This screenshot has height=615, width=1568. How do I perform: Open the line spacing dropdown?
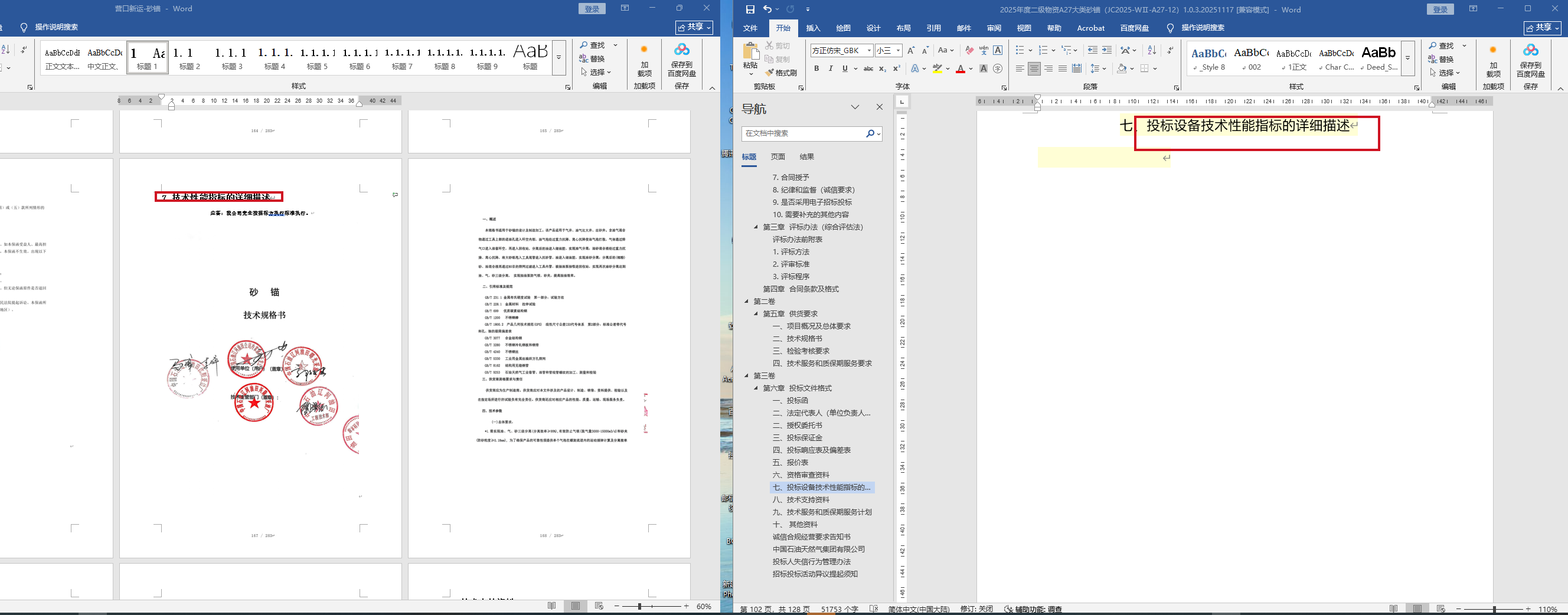coord(1097,68)
